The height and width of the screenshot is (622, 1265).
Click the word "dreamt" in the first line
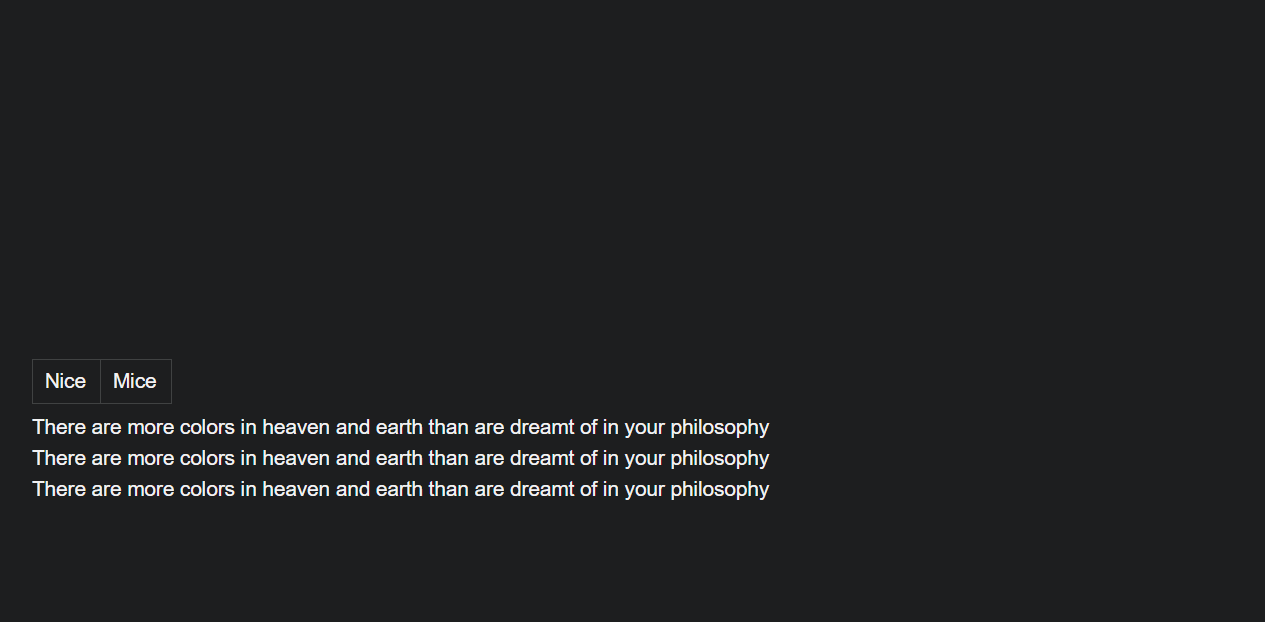542,428
